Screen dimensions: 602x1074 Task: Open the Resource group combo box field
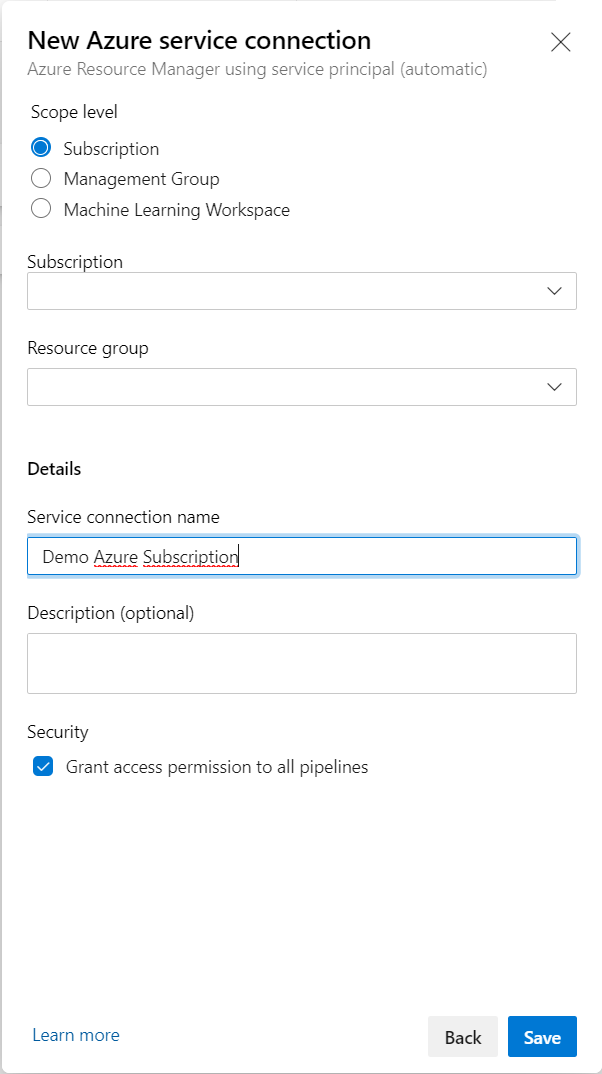tap(302, 387)
